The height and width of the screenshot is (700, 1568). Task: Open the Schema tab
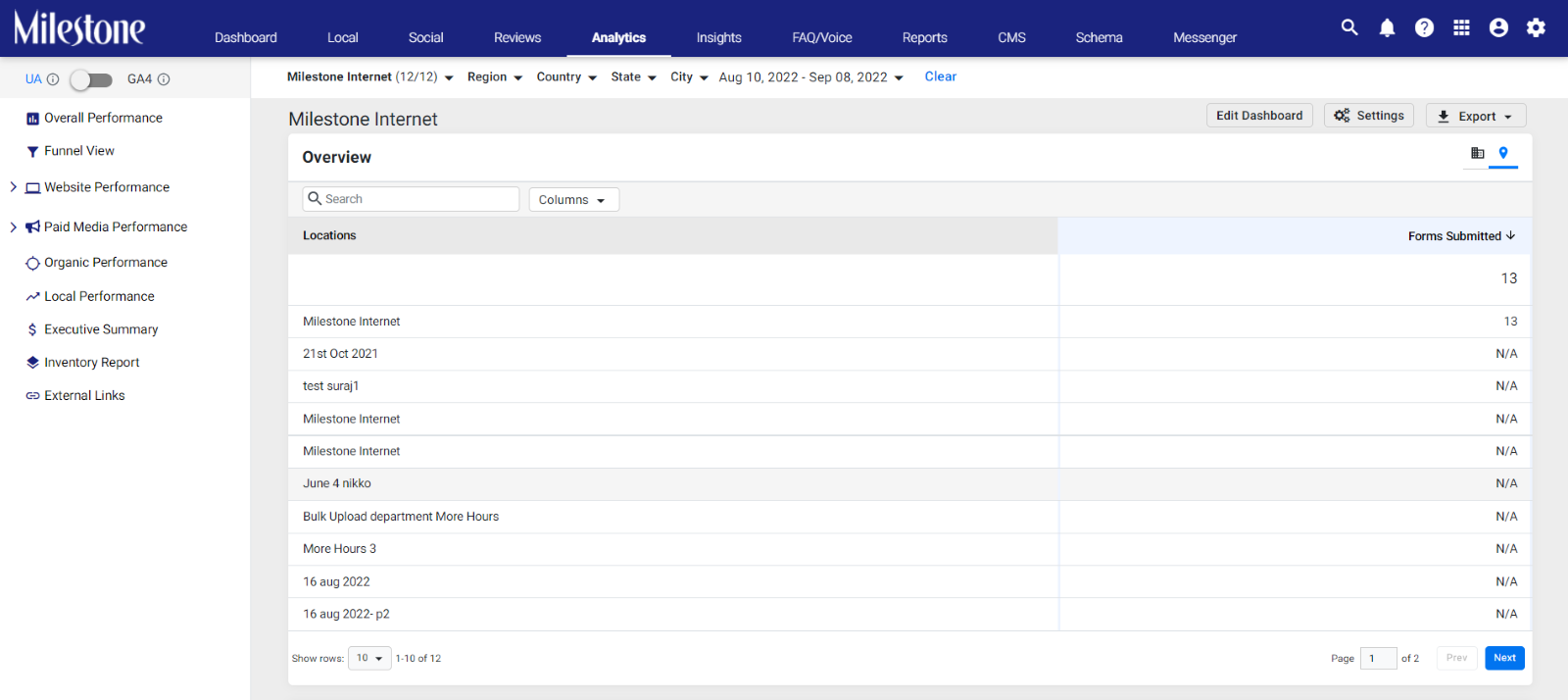(1100, 37)
